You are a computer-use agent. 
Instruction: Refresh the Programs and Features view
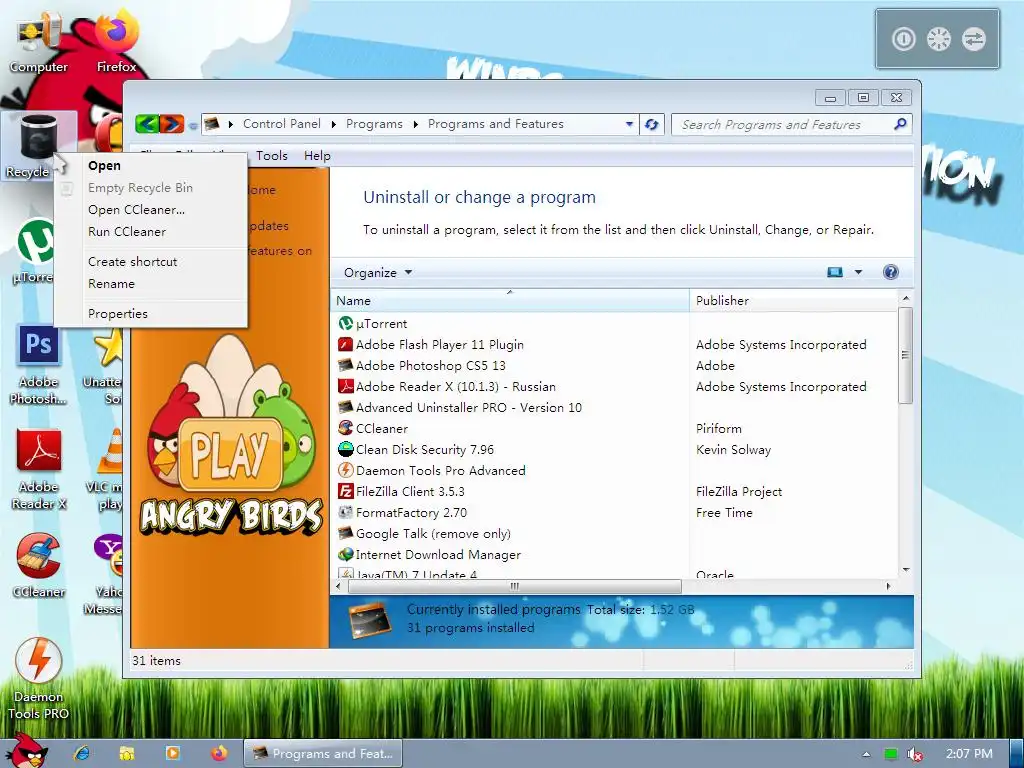(652, 124)
